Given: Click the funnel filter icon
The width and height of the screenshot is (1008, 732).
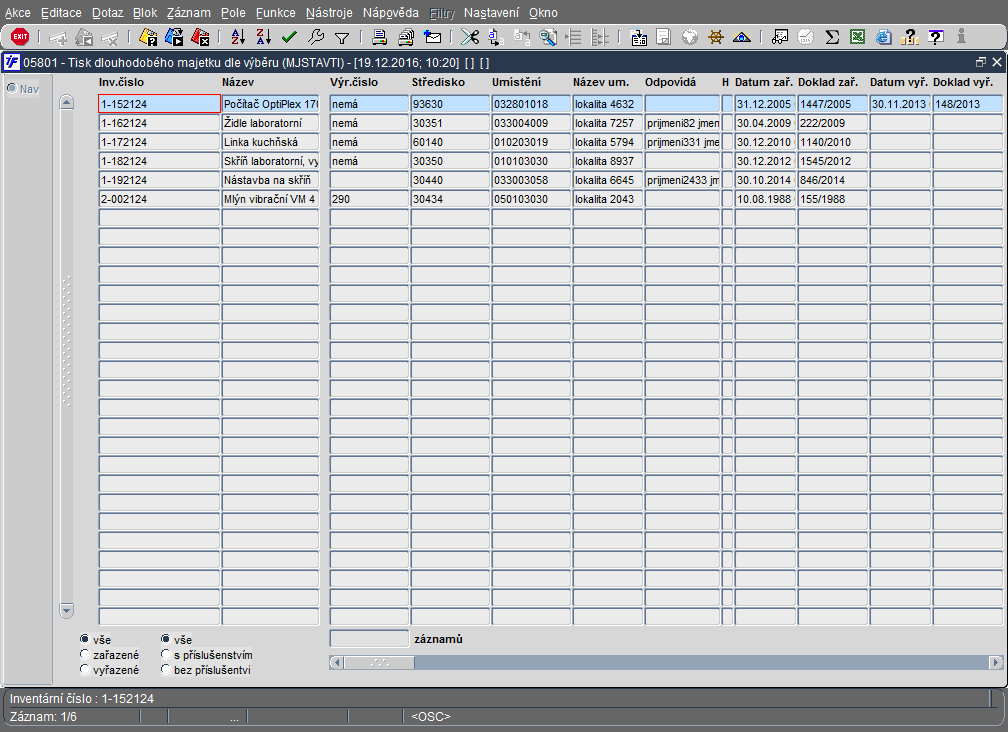Looking at the screenshot, I should (342, 38).
